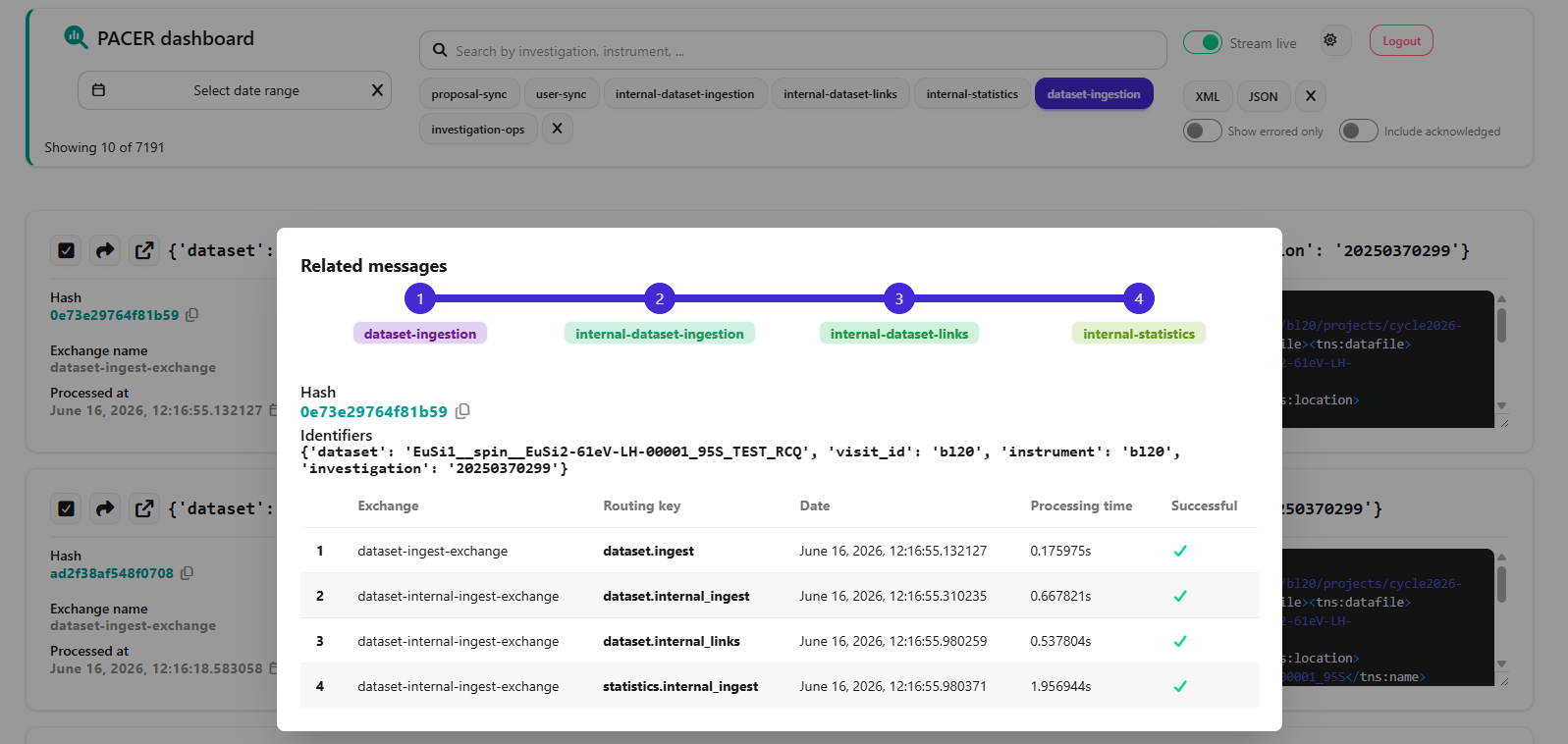Select step 2 in related messages timeline
This screenshot has height=744, width=1568.
point(660,298)
